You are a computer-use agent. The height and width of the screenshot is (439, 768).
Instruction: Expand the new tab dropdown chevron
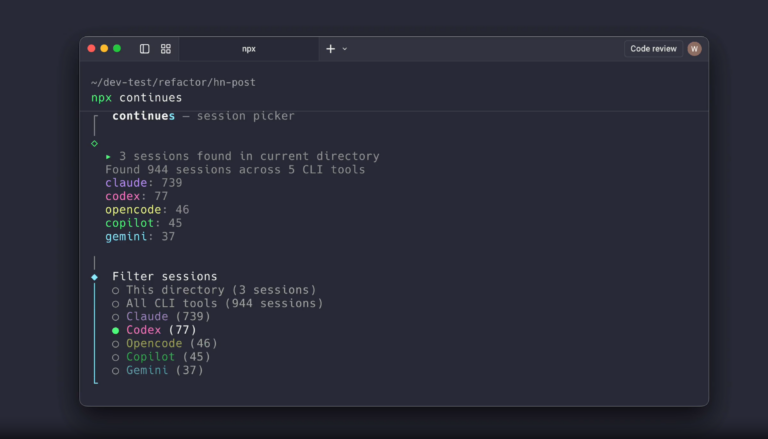coord(345,49)
